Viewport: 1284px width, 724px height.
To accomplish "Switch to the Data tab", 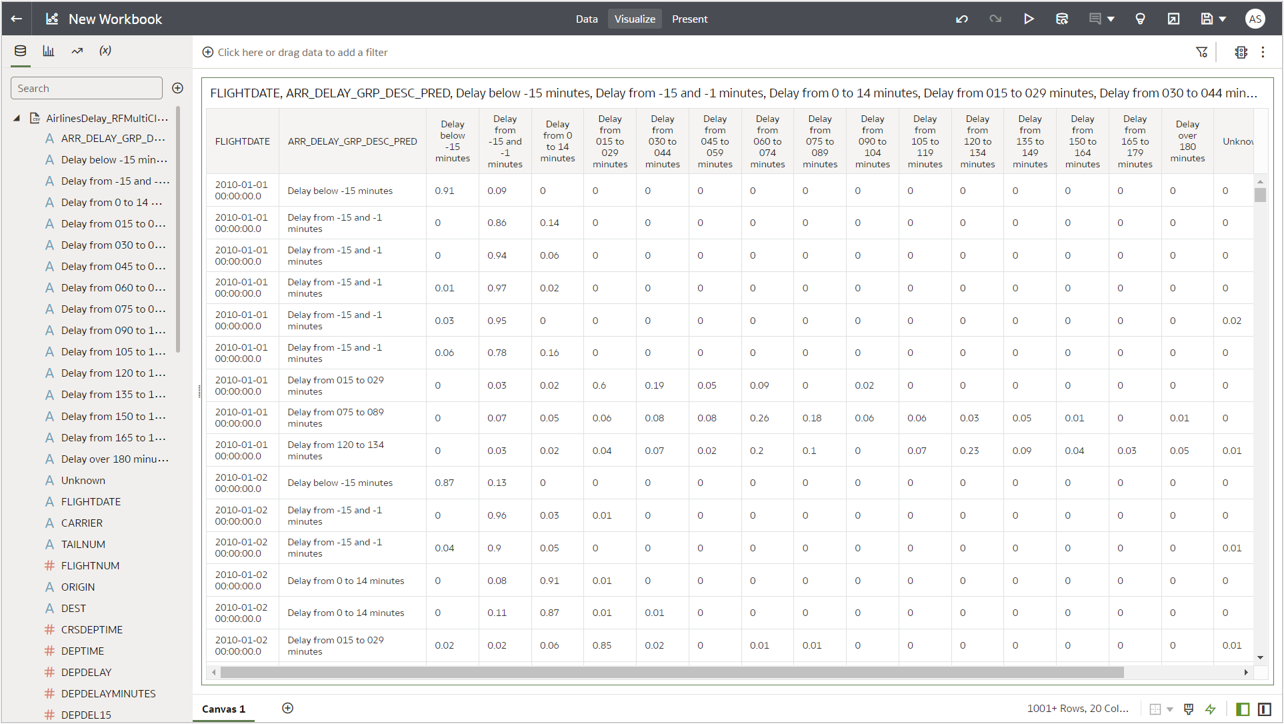I will [x=587, y=19].
